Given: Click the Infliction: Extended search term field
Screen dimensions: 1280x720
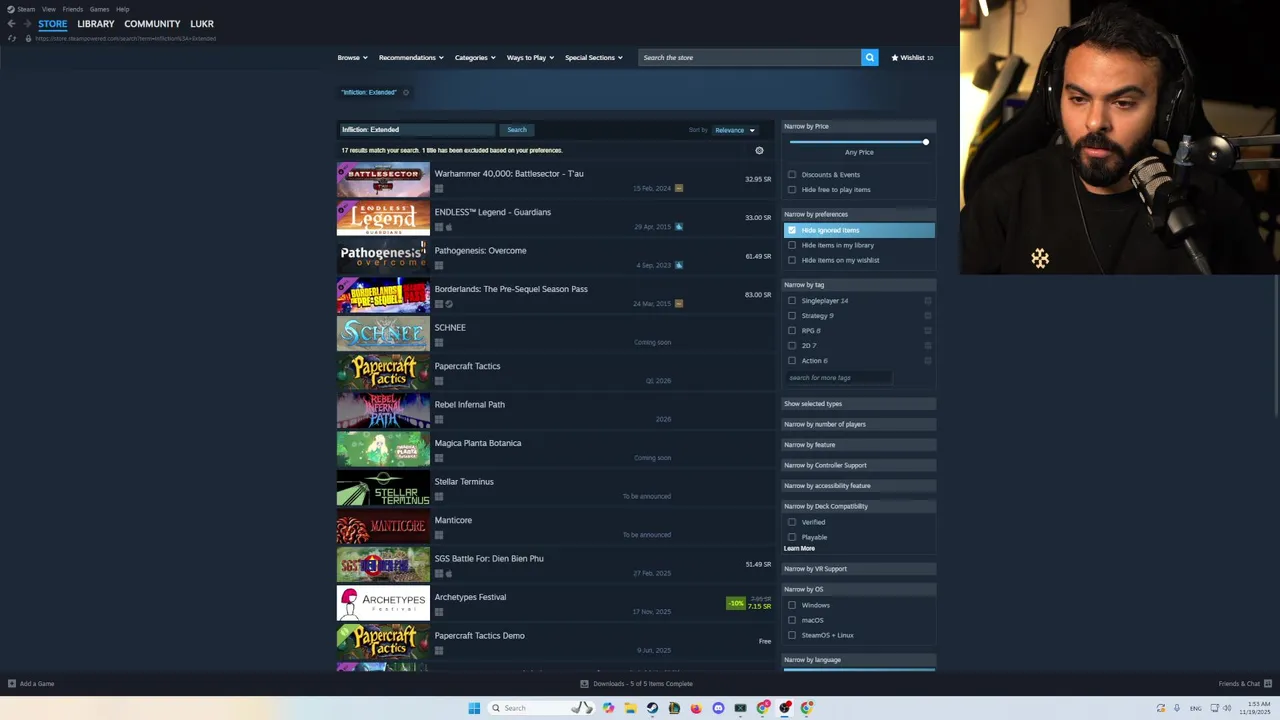Looking at the screenshot, I should coord(417,130).
